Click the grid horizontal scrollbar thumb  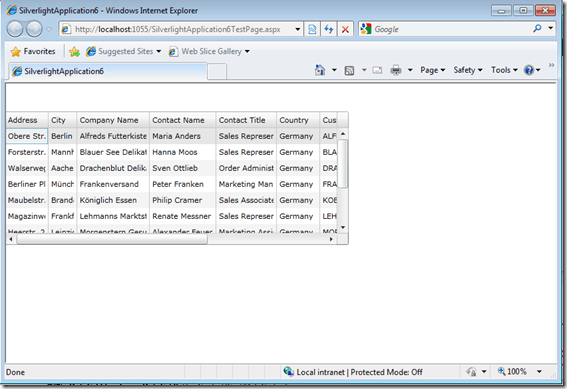click(112, 239)
